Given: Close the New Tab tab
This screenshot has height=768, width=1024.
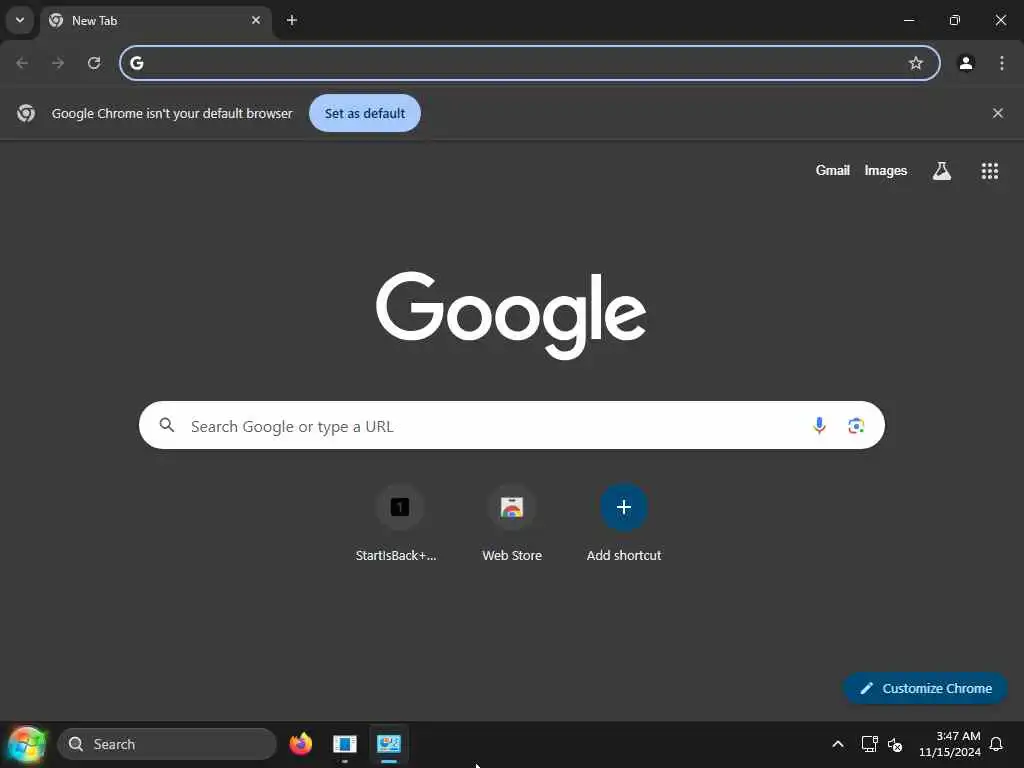Looking at the screenshot, I should click(256, 20).
